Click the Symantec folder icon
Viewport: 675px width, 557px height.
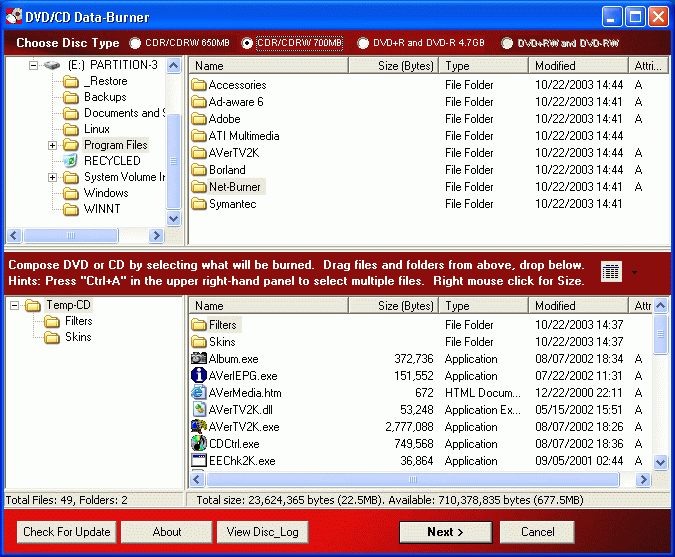198,204
